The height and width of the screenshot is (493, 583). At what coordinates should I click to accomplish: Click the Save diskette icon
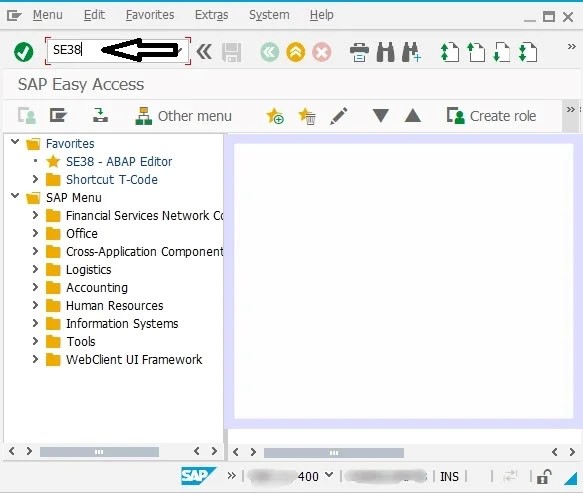(x=231, y=52)
